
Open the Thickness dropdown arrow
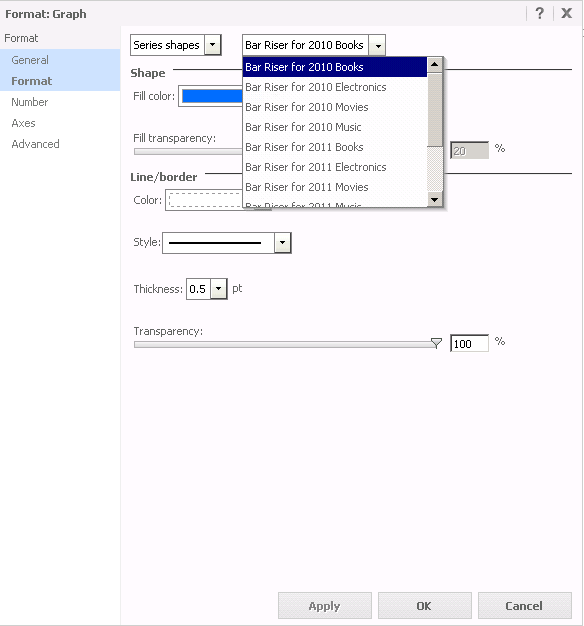click(218, 289)
